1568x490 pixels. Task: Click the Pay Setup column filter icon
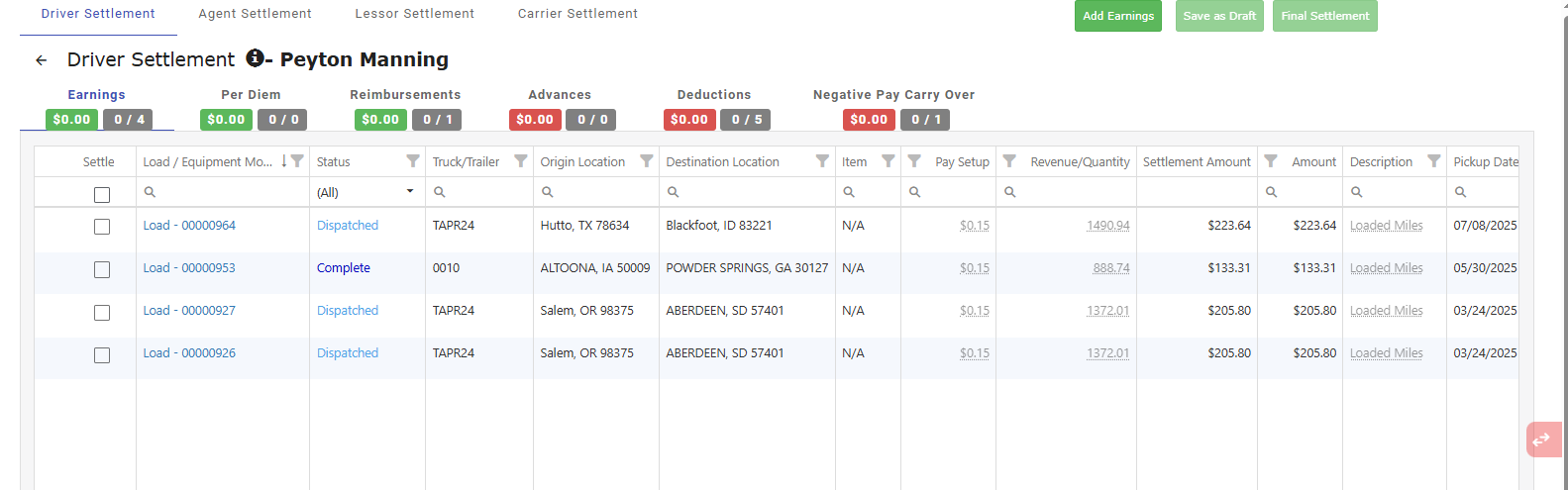(x=914, y=161)
